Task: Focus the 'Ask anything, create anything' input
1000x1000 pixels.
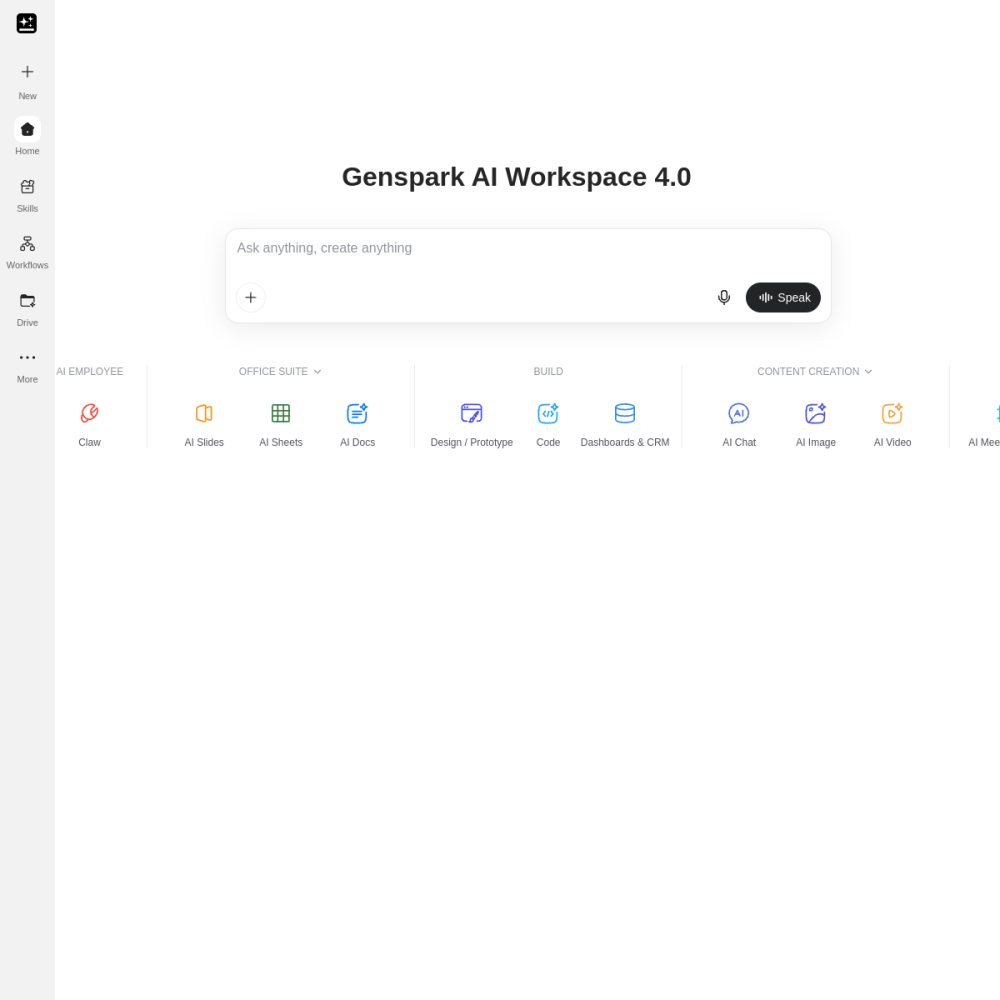Action: pyautogui.click(x=528, y=248)
